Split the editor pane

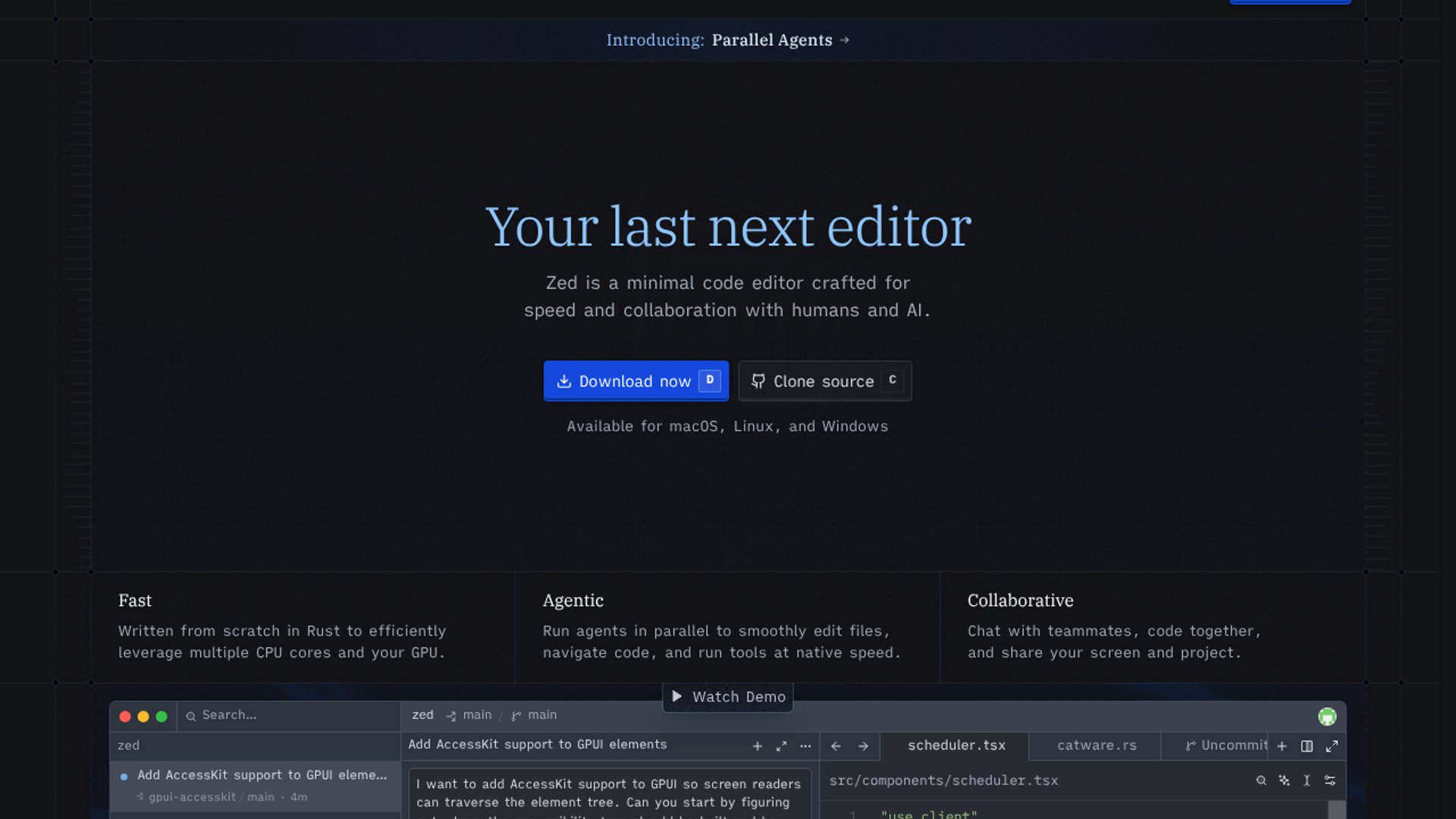click(x=1307, y=746)
